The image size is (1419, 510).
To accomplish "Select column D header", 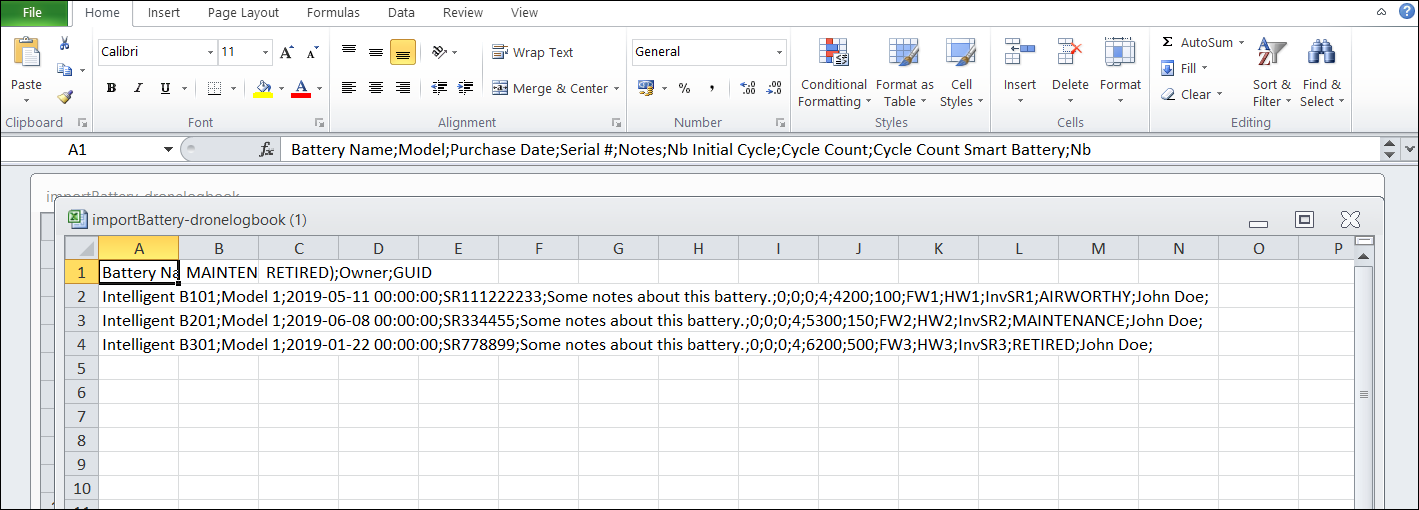I will coord(378,248).
